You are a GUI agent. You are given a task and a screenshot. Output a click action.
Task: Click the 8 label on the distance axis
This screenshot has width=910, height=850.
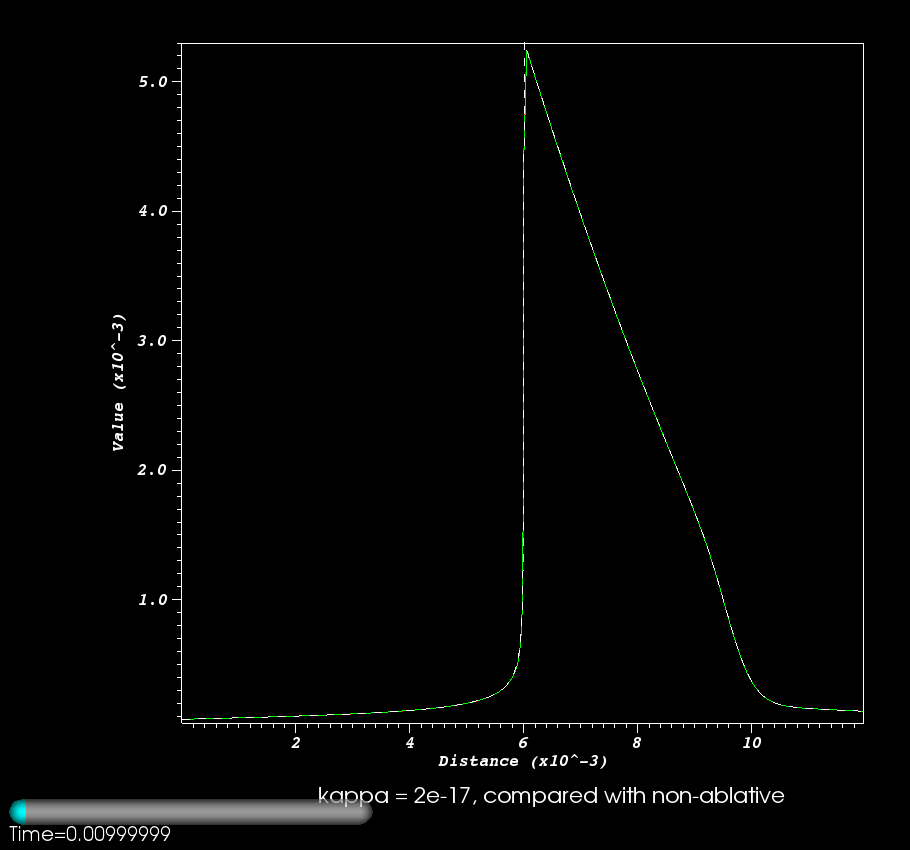(637, 743)
